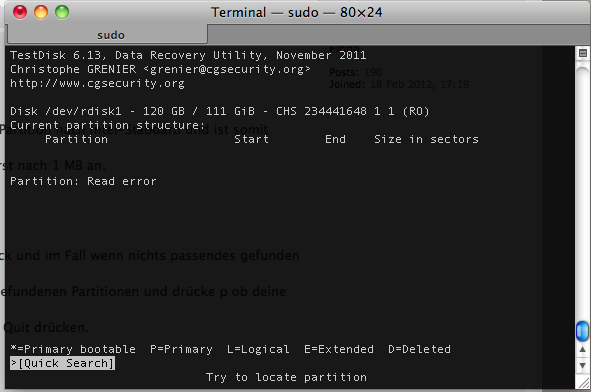Click the red close window button
The height and width of the screenshot is (392, 591).
pos(20,12)
